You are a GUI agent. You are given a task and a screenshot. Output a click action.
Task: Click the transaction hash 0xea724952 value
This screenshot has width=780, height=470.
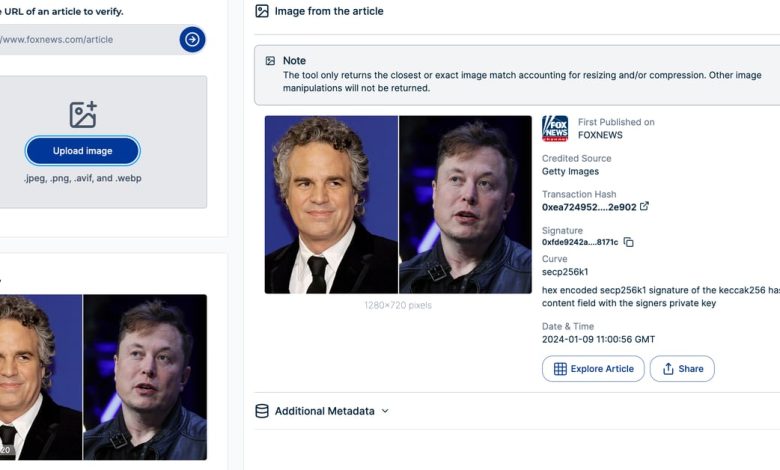[x=589, y=207]
